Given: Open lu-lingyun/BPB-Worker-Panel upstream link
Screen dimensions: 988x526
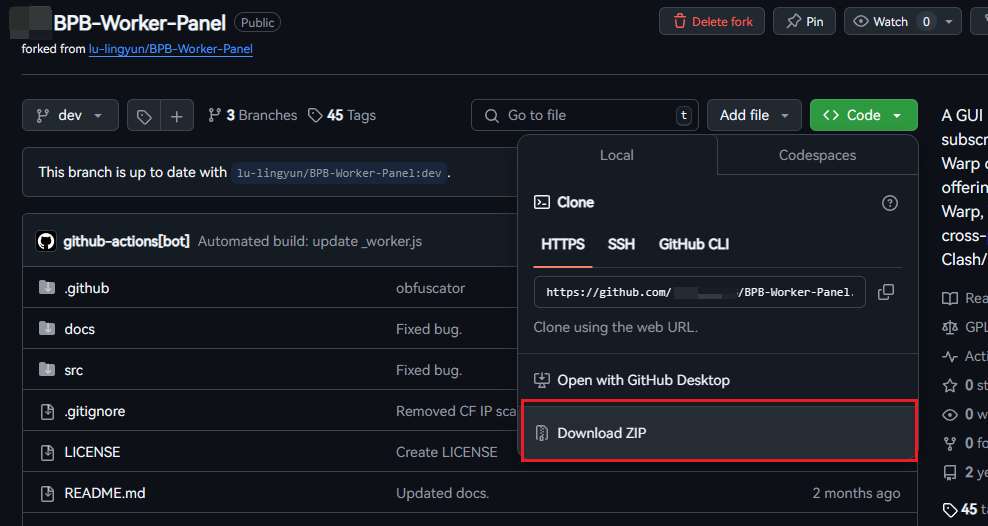Looking at the screenshot, I should coord(171,49).
